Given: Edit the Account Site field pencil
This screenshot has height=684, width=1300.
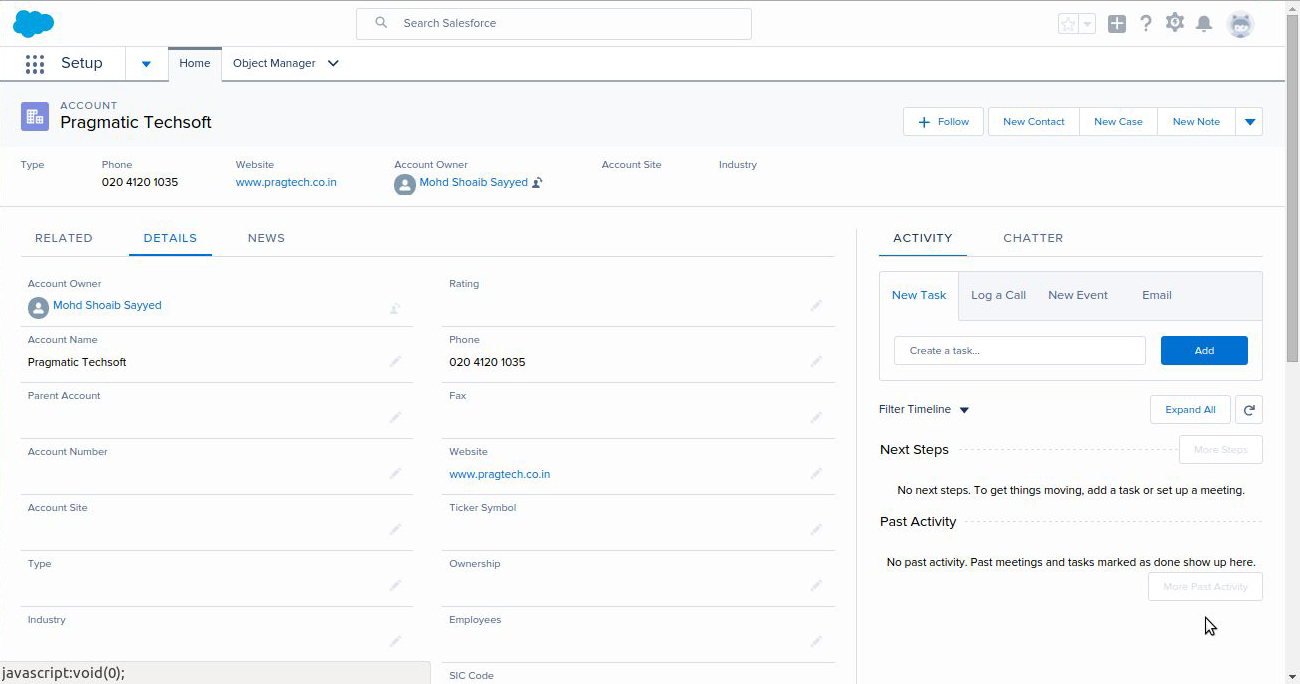Looking at the screenshot, I should 396,529.
